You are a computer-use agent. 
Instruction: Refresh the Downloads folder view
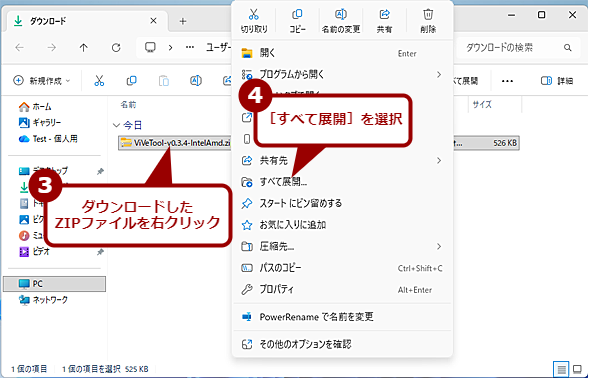116,48
